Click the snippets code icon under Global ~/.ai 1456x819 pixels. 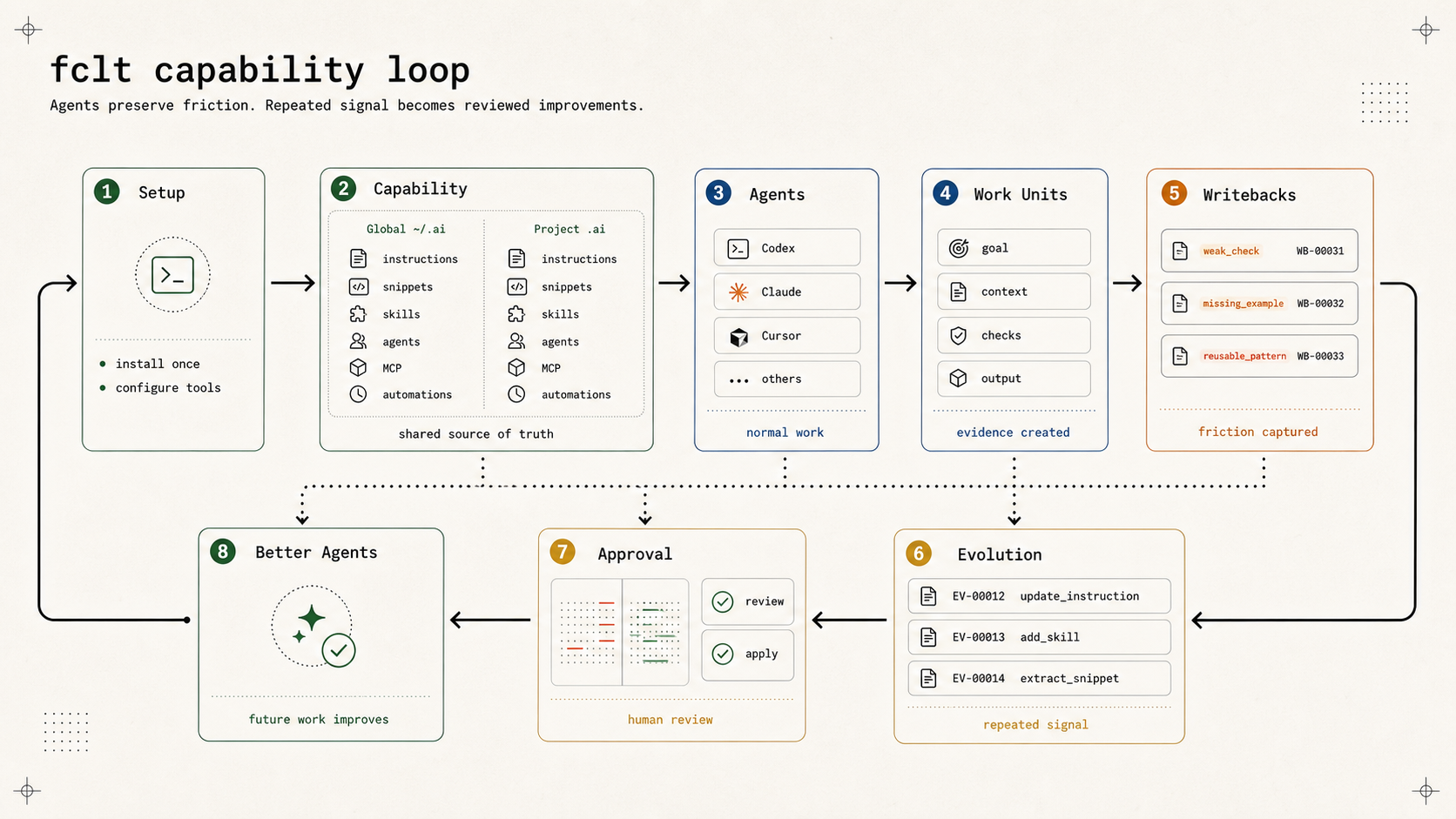point(358,286)
